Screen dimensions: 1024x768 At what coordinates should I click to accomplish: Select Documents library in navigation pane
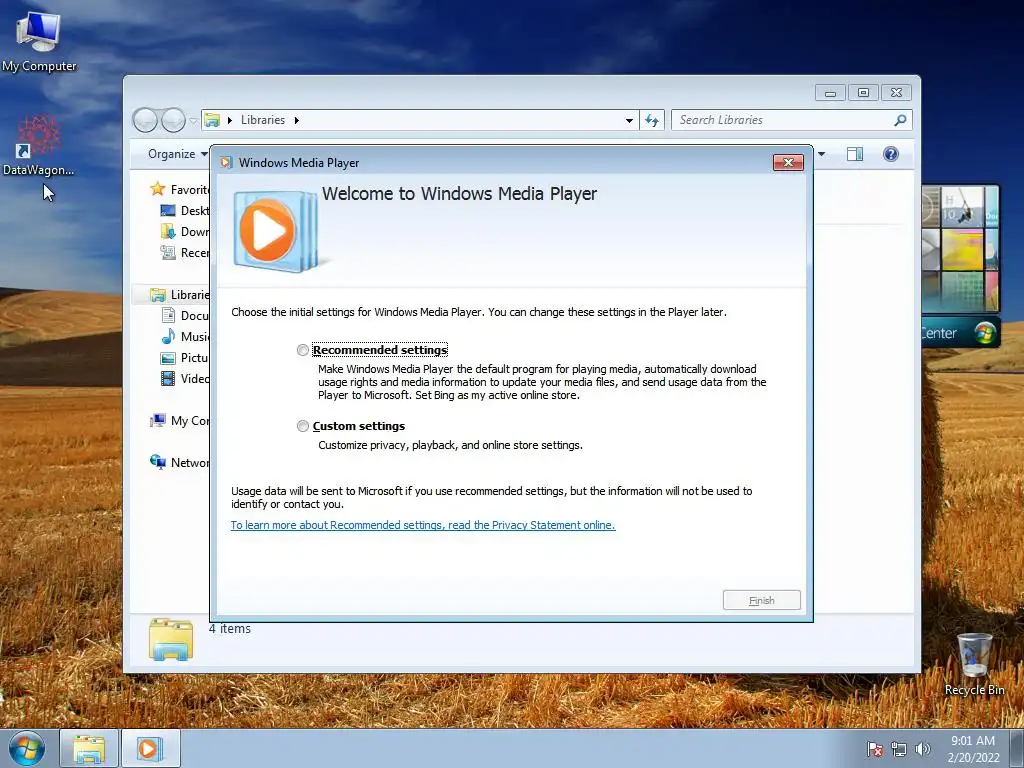(185, 315)
